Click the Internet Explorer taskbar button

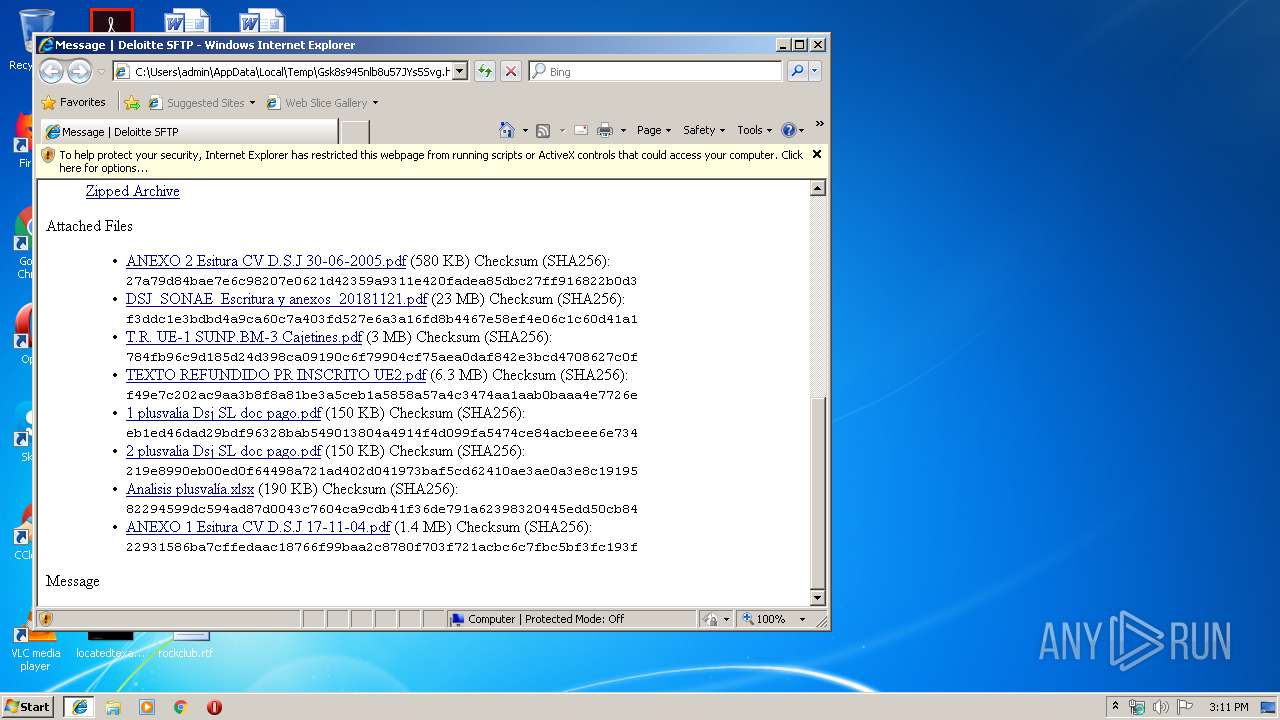point(79,706)
